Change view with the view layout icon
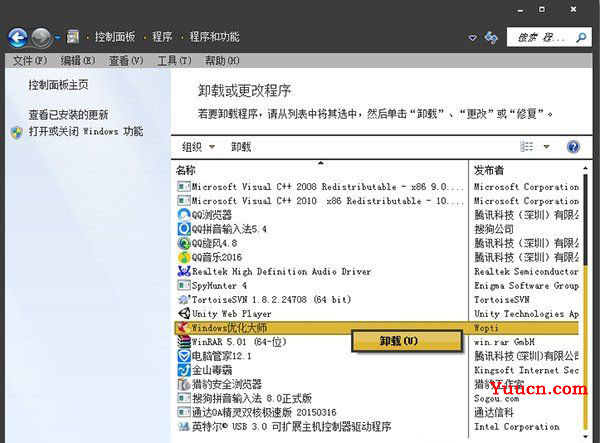600x443 pixels. pyautogui.click(x=527, y=147)
